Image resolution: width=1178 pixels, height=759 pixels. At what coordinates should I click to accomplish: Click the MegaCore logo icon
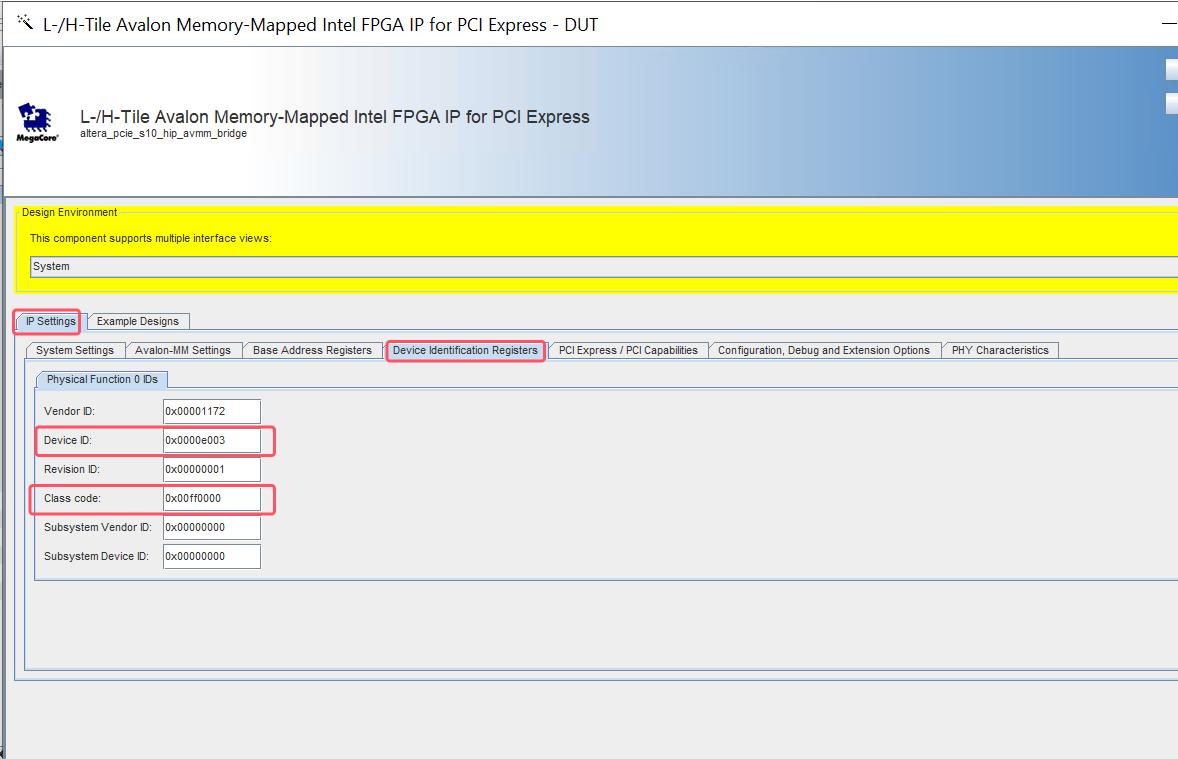[x=37, y=122]
